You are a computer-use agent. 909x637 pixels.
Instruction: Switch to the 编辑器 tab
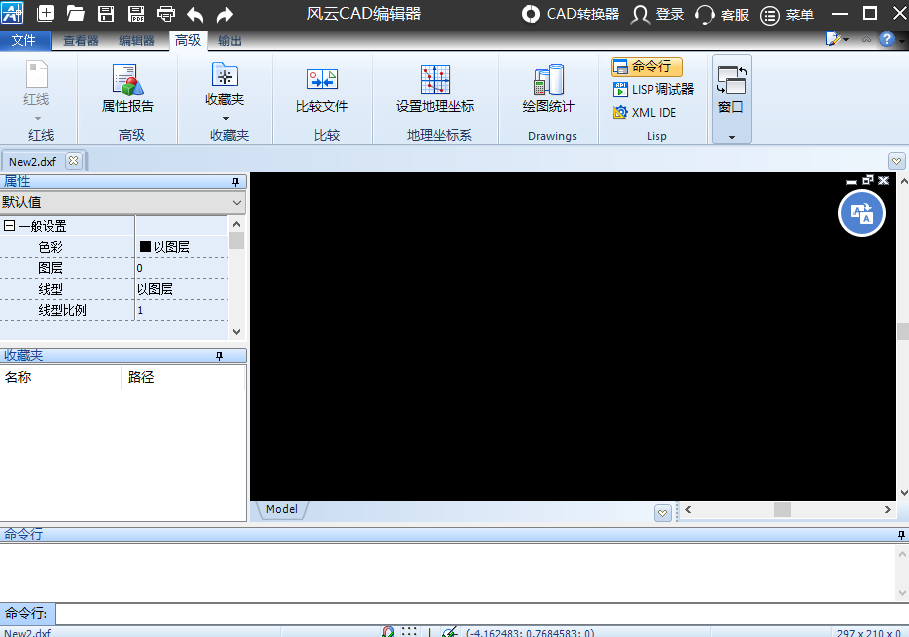pos(137,41)
